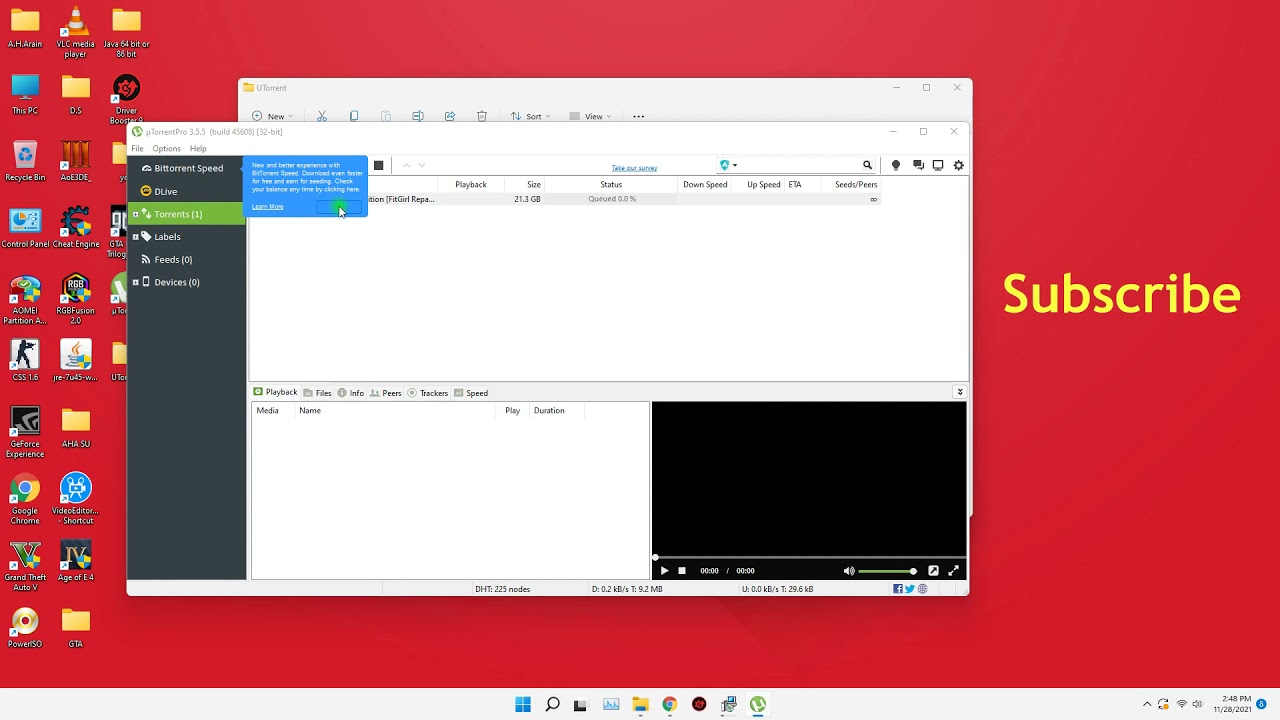Screen dimensions: 1280x720
Task: Open the Options menu in uTorrent
Action: pyautogui.click(x=166, y=149)
